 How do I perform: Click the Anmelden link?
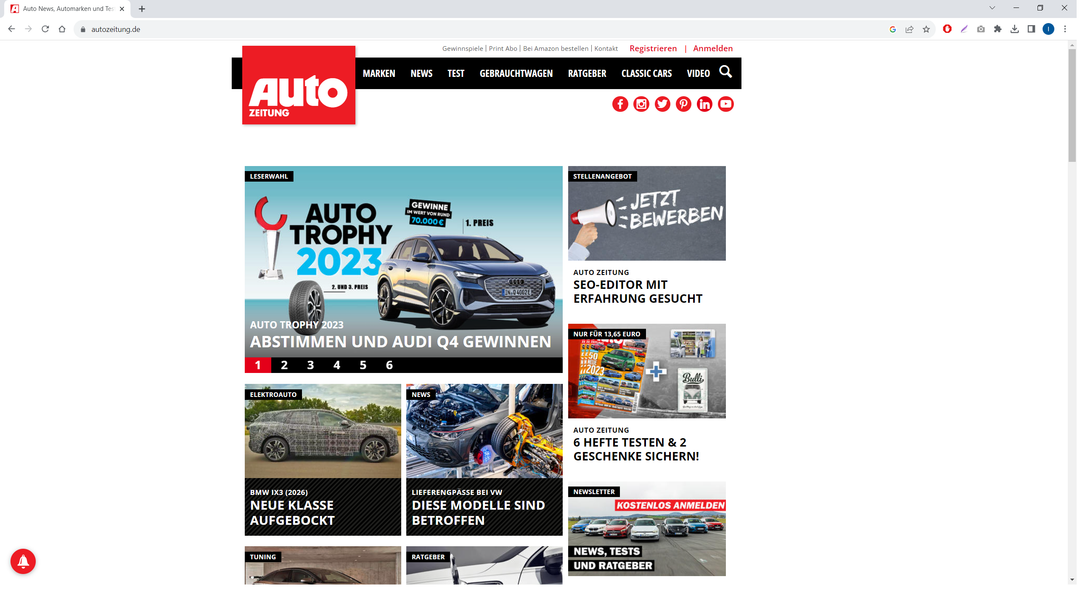click(714, 48)
